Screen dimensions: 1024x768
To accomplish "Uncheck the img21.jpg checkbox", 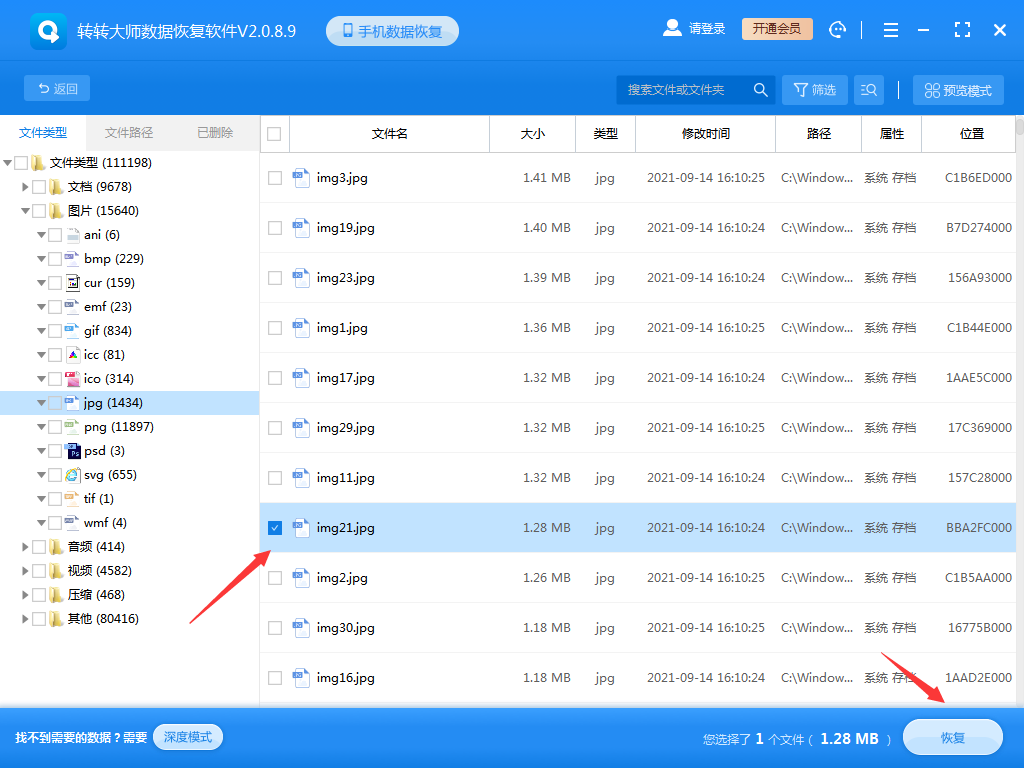I will [275, 528].
